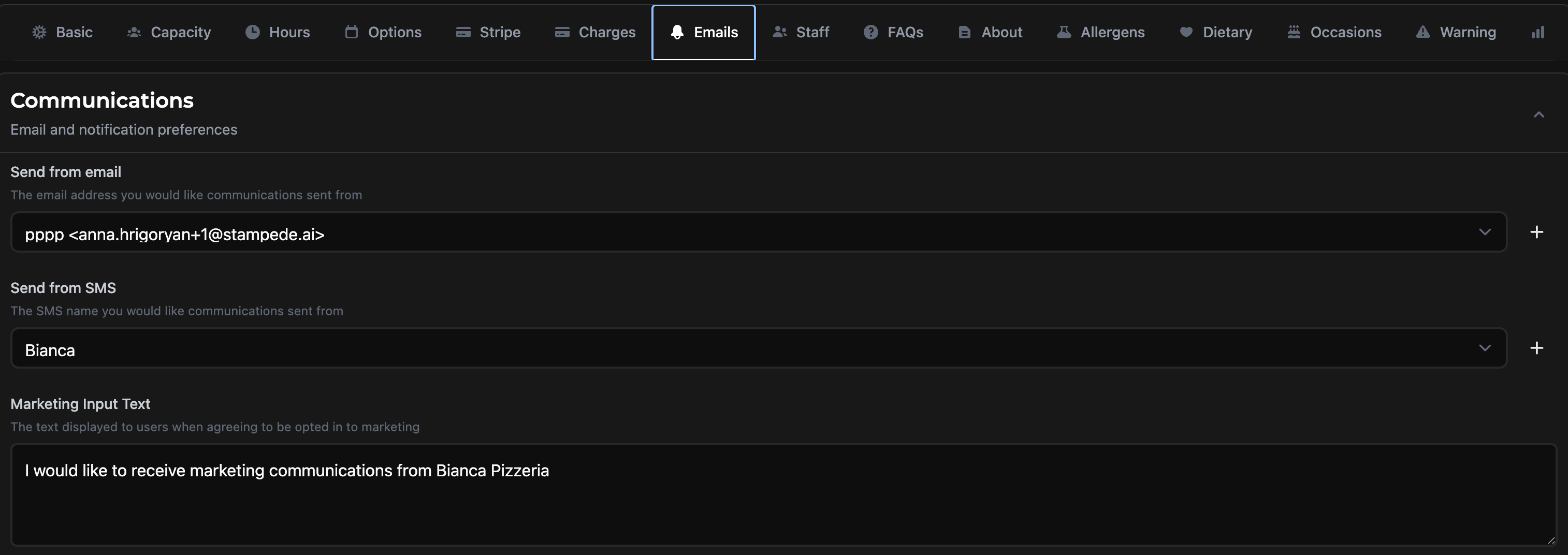Click the bell icon on Emails tab

677,32
